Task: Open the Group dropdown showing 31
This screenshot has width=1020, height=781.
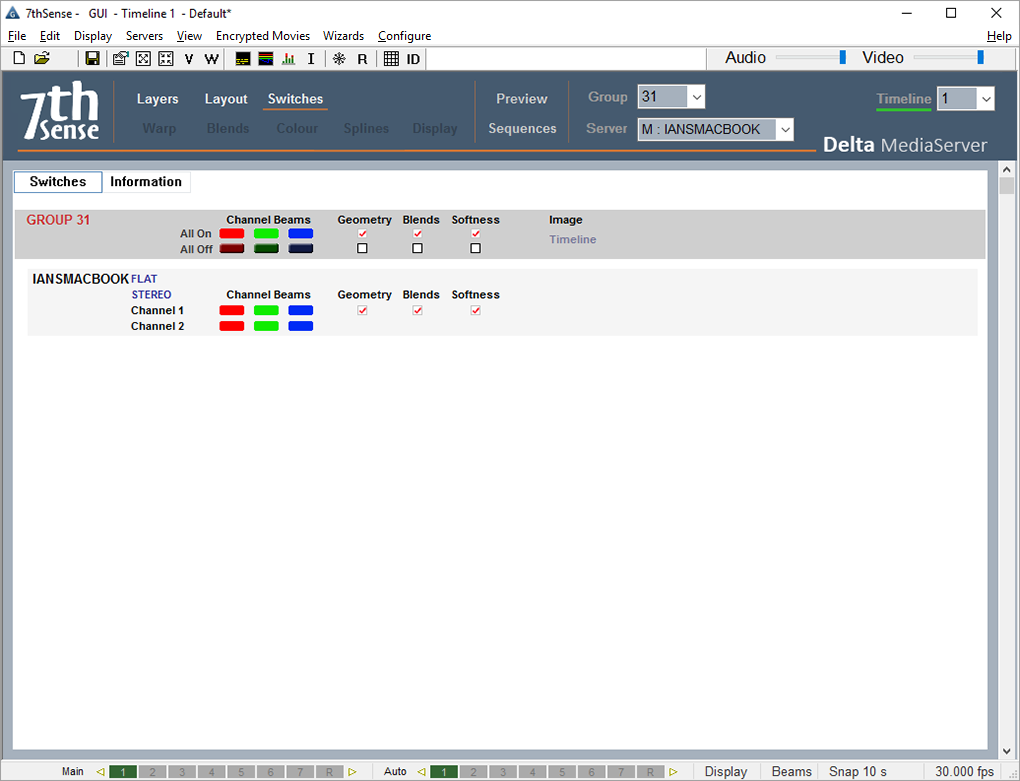Action: [x=671, y=97]
